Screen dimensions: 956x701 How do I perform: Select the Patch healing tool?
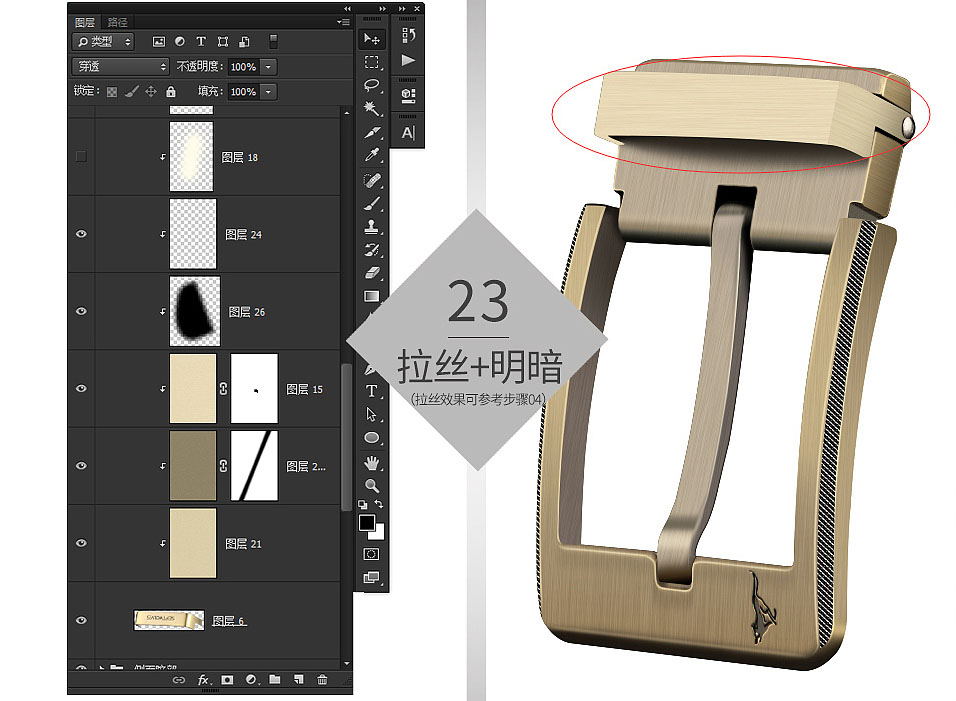click(x=371, y=180)
